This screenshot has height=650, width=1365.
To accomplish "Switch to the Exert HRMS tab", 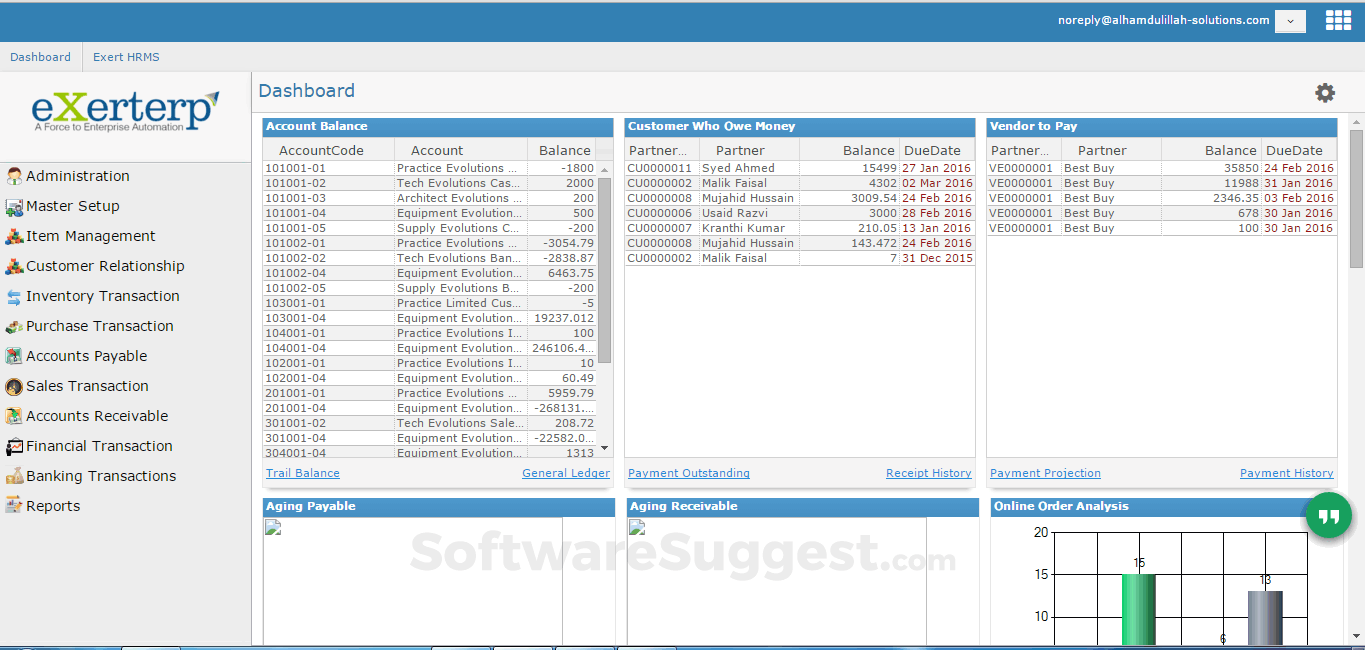I will (126, 57).
